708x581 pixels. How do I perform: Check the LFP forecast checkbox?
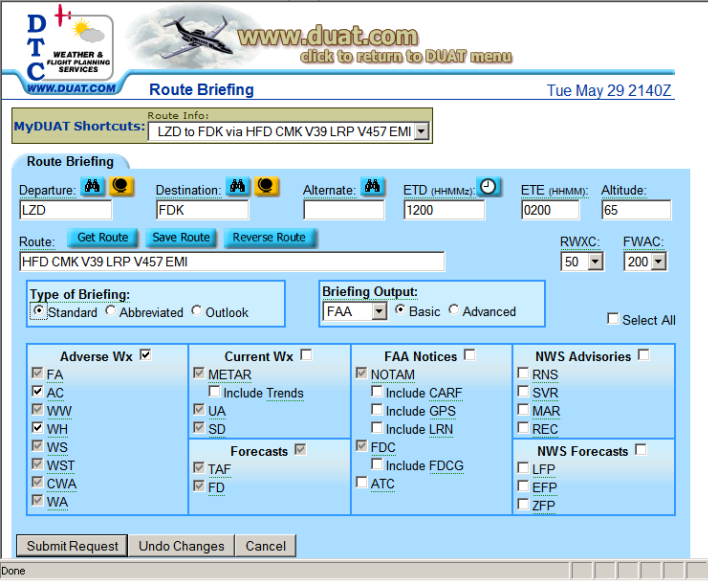tap(523, 468)
